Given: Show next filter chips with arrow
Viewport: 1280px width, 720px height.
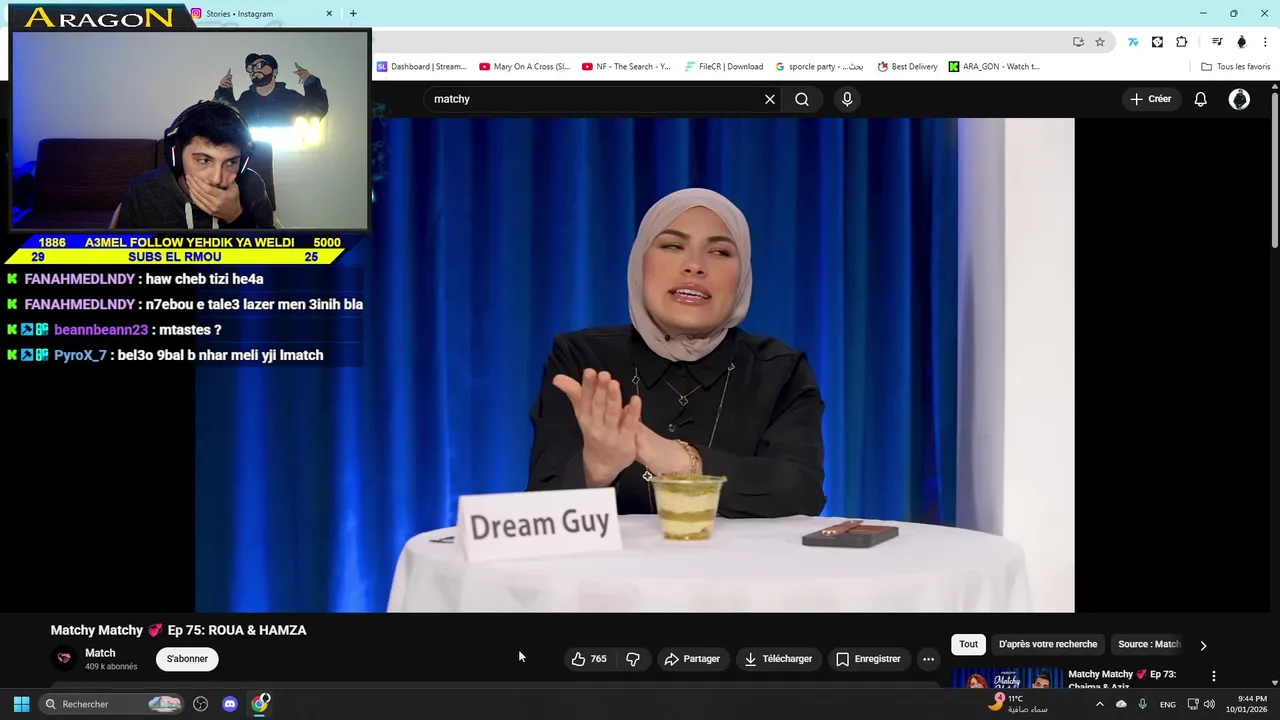Looking at the screenshot, I should pyautogui.click(x=1203, y=645).
